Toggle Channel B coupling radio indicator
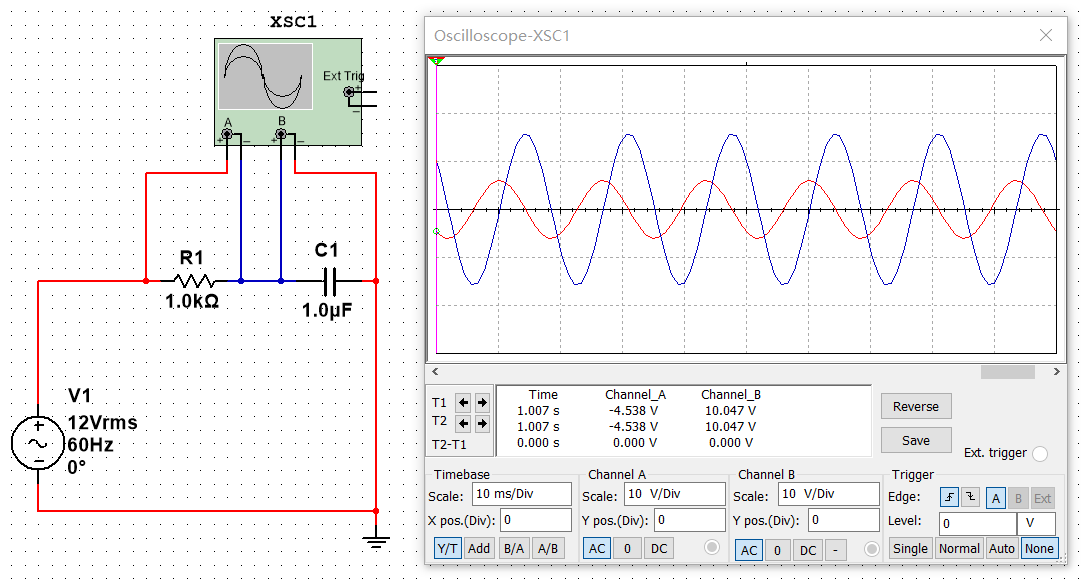This screenshot has height=587, width=1087. click(x=872, y=549)
